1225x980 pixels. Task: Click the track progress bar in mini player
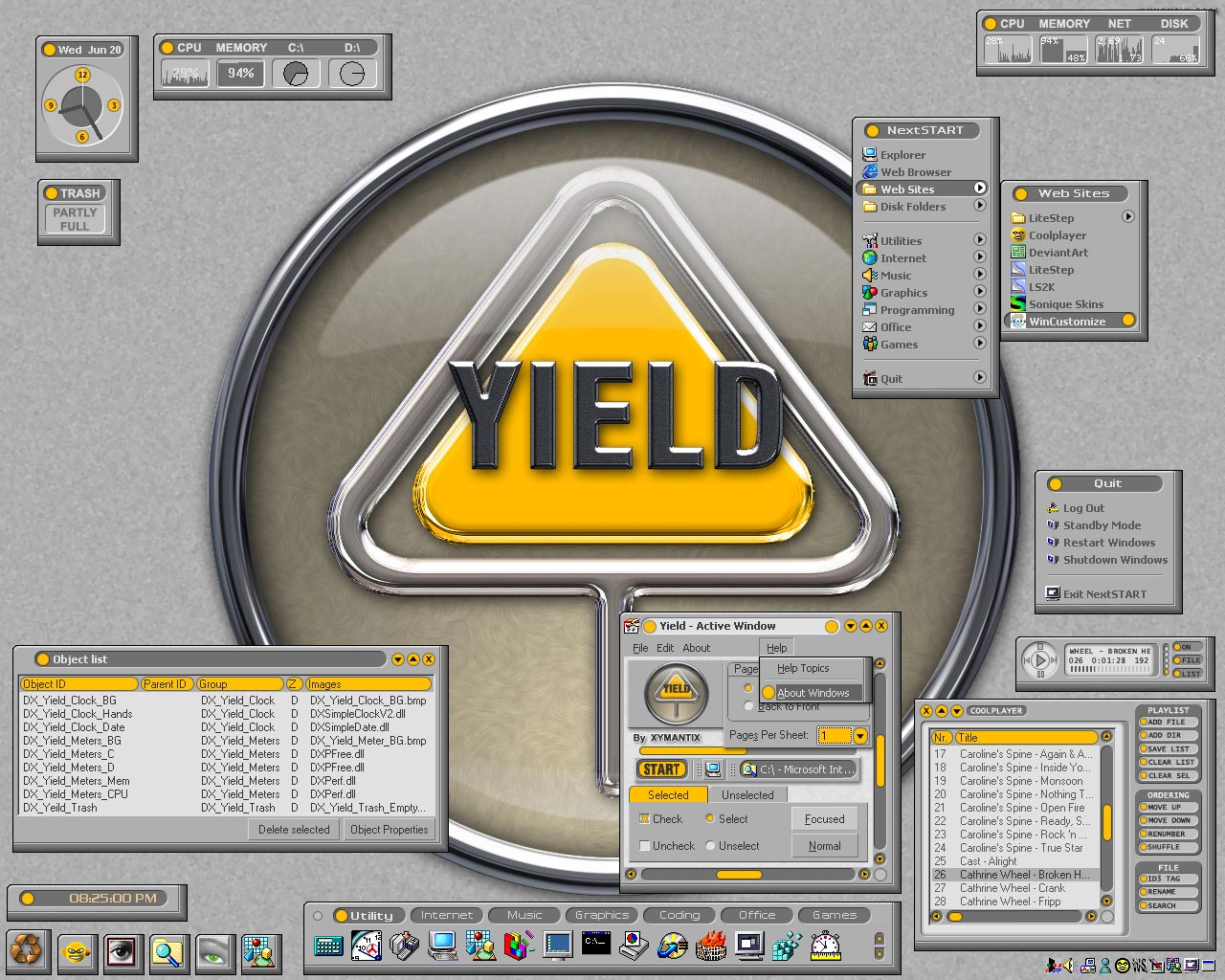pyautogui.click(x=1108, y=670)
